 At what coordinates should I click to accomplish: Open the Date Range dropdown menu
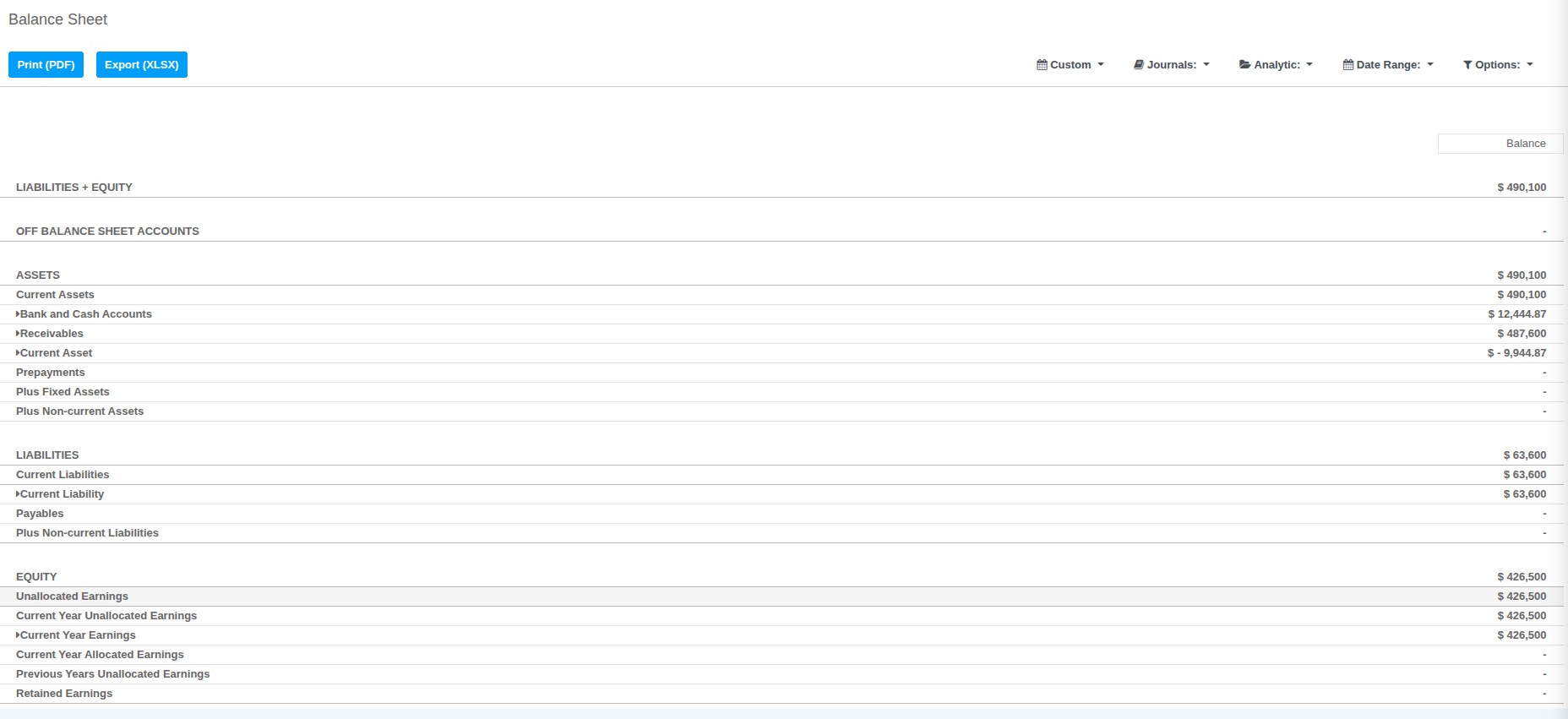(x=1390, y=65)
